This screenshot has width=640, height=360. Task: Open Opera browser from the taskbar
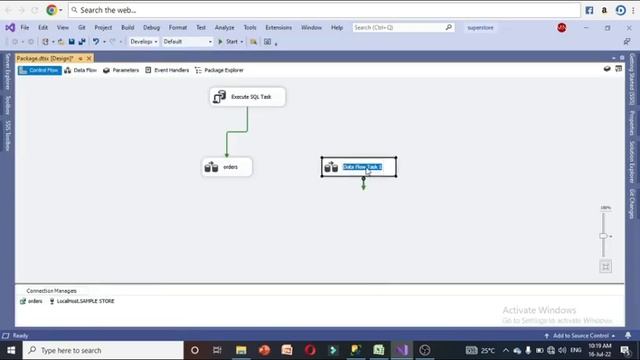(x=310, y=350)
